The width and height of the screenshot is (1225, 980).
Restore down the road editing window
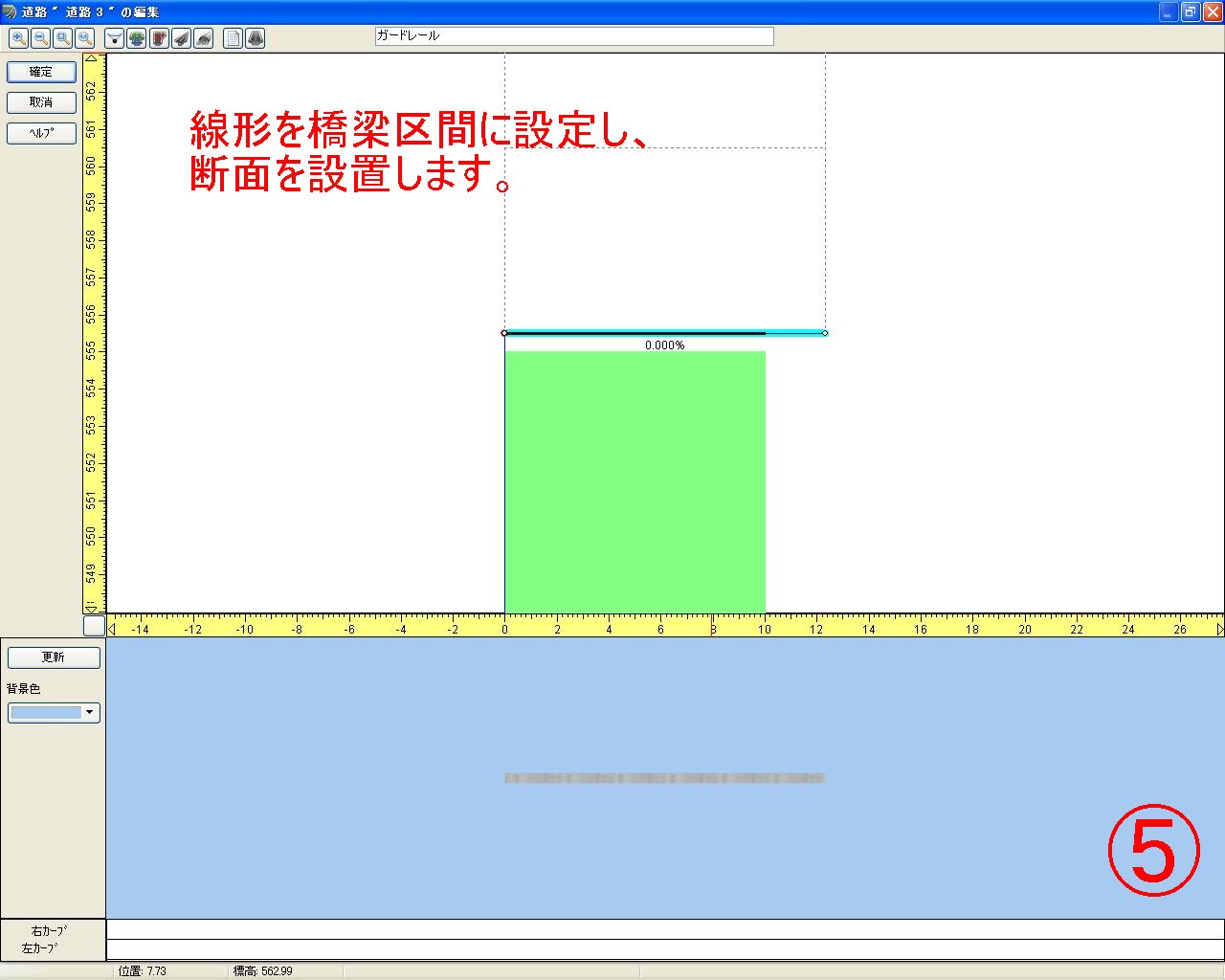1191,11
